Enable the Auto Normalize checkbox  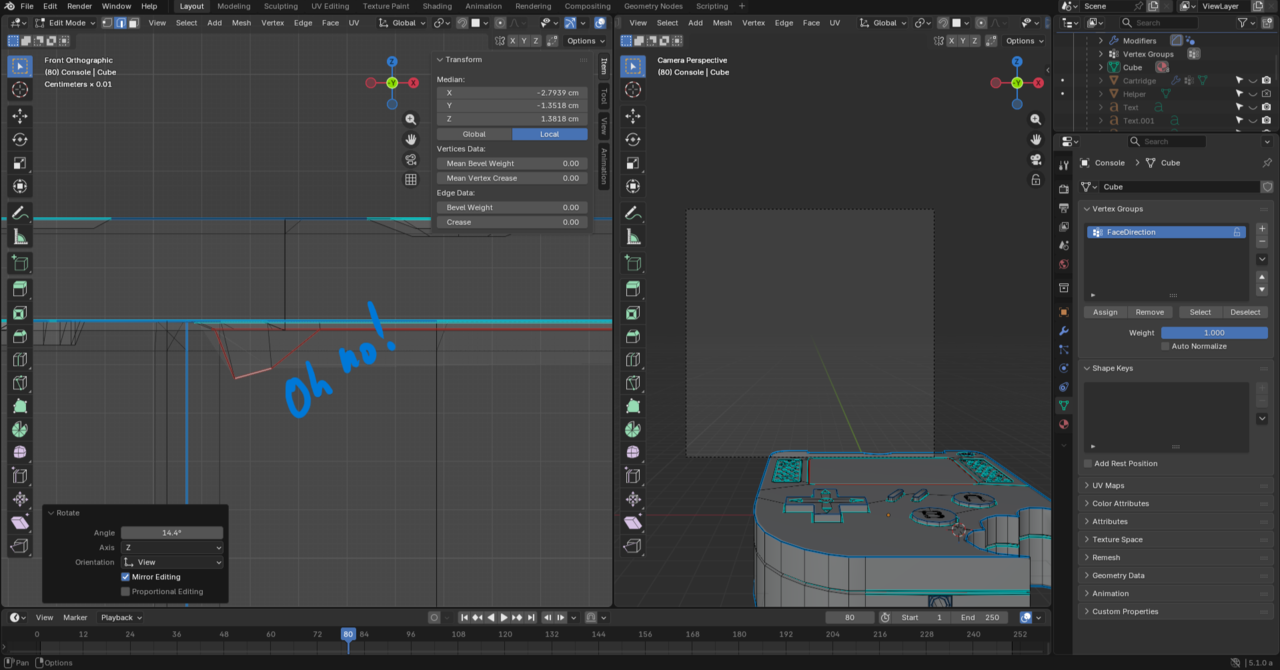(1166, 346)
